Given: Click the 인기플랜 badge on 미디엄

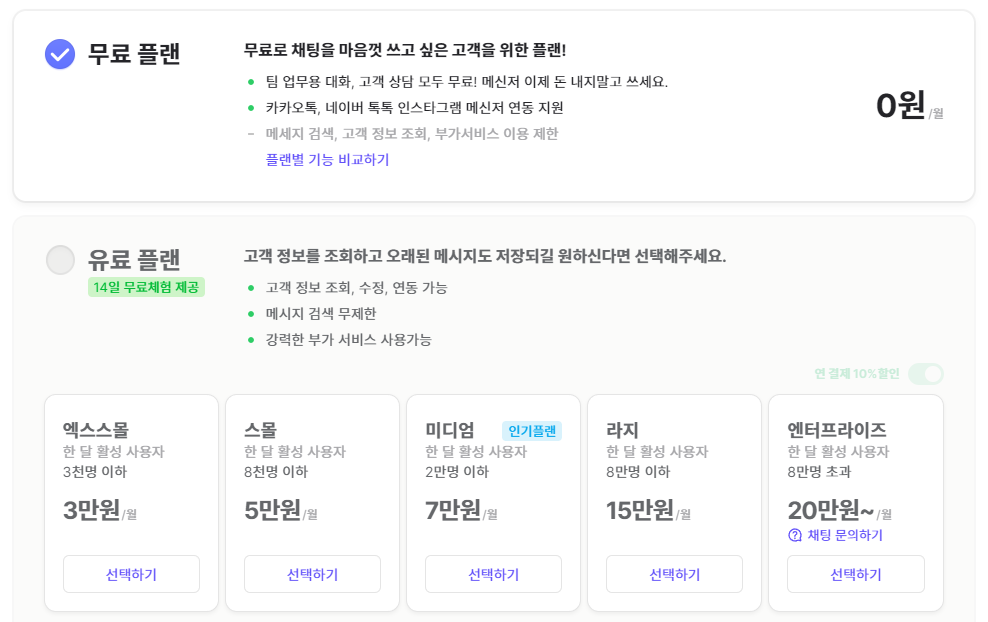Looking at the screenshot, I should coord(532,431).
